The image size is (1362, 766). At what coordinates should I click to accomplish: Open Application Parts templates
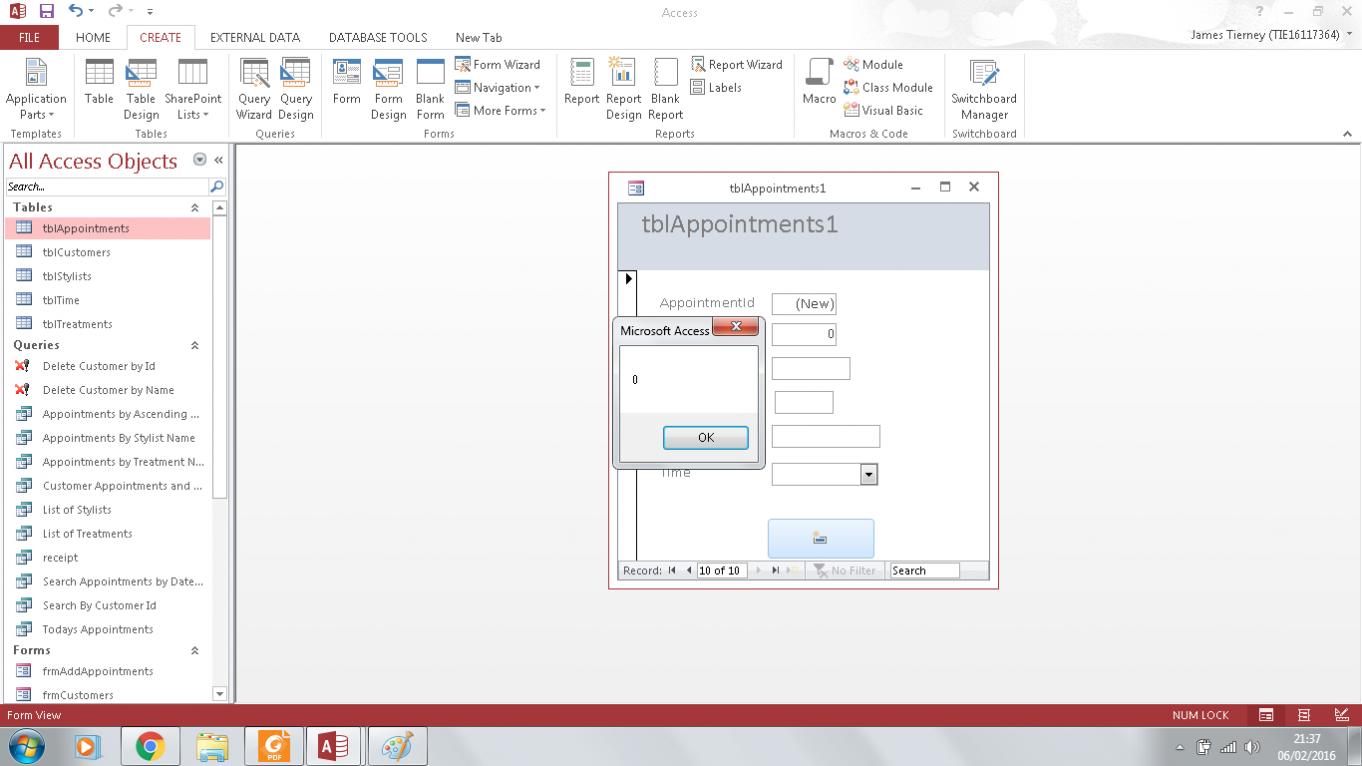click(x=36, y=88)
